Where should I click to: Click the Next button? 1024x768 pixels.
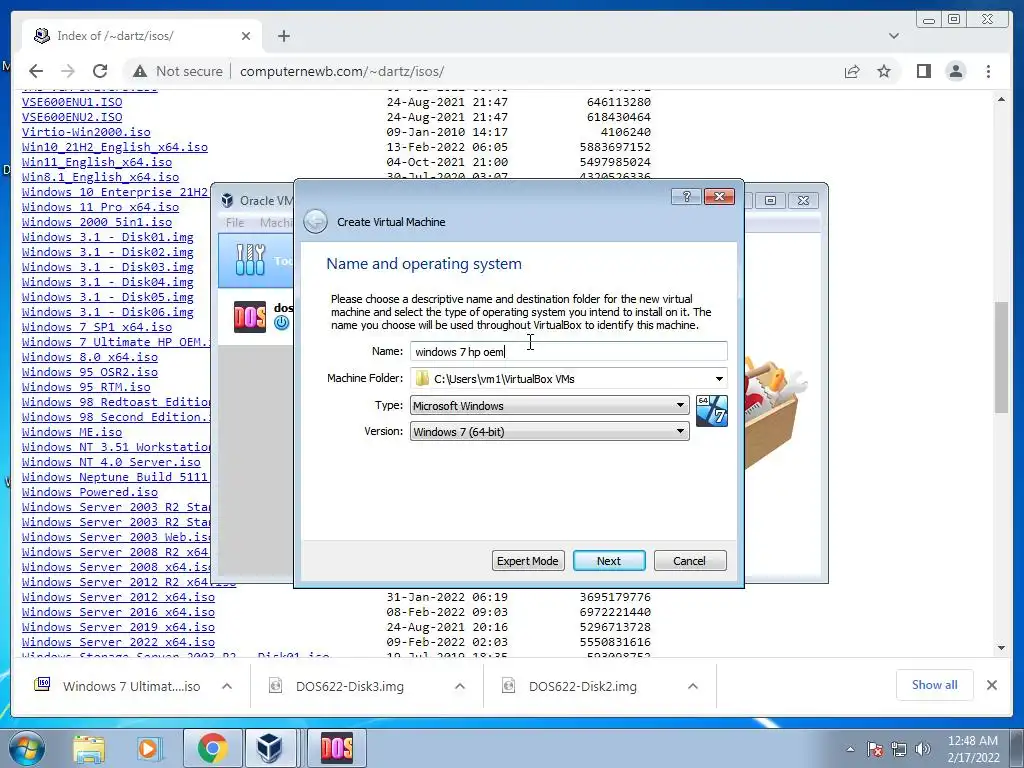609,560
